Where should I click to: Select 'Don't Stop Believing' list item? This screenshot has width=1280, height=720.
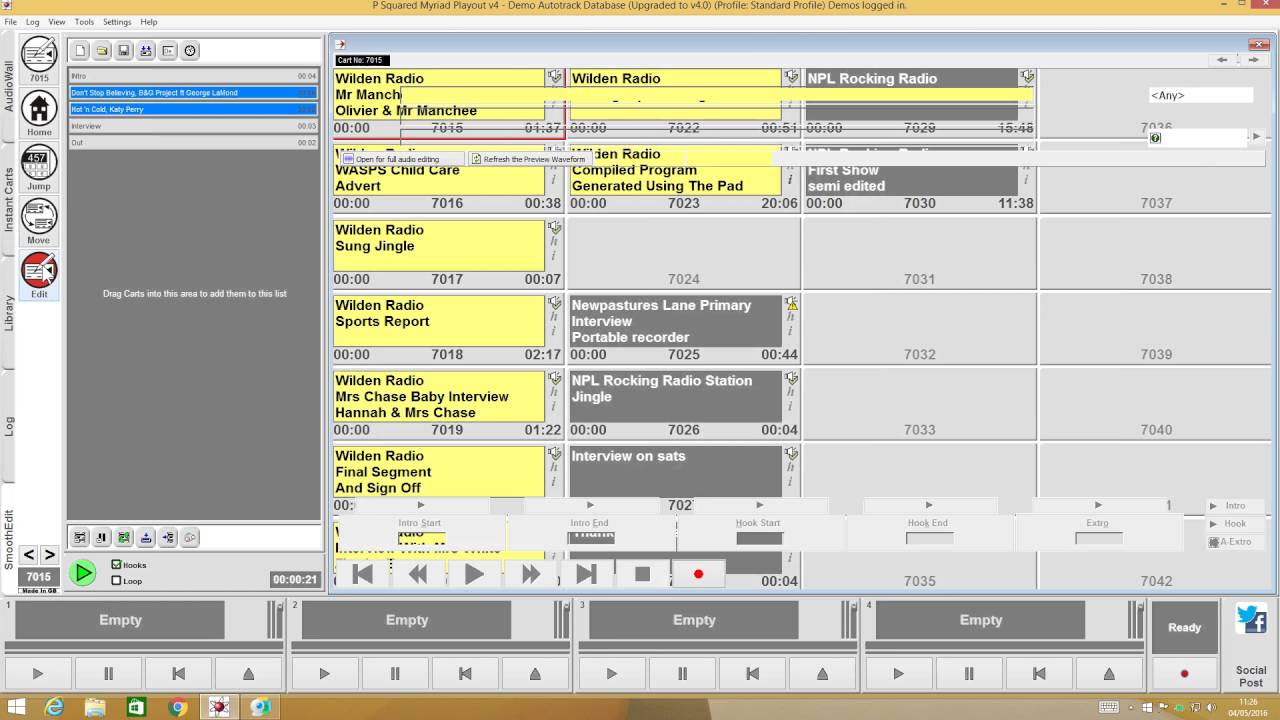coord(193,93)
